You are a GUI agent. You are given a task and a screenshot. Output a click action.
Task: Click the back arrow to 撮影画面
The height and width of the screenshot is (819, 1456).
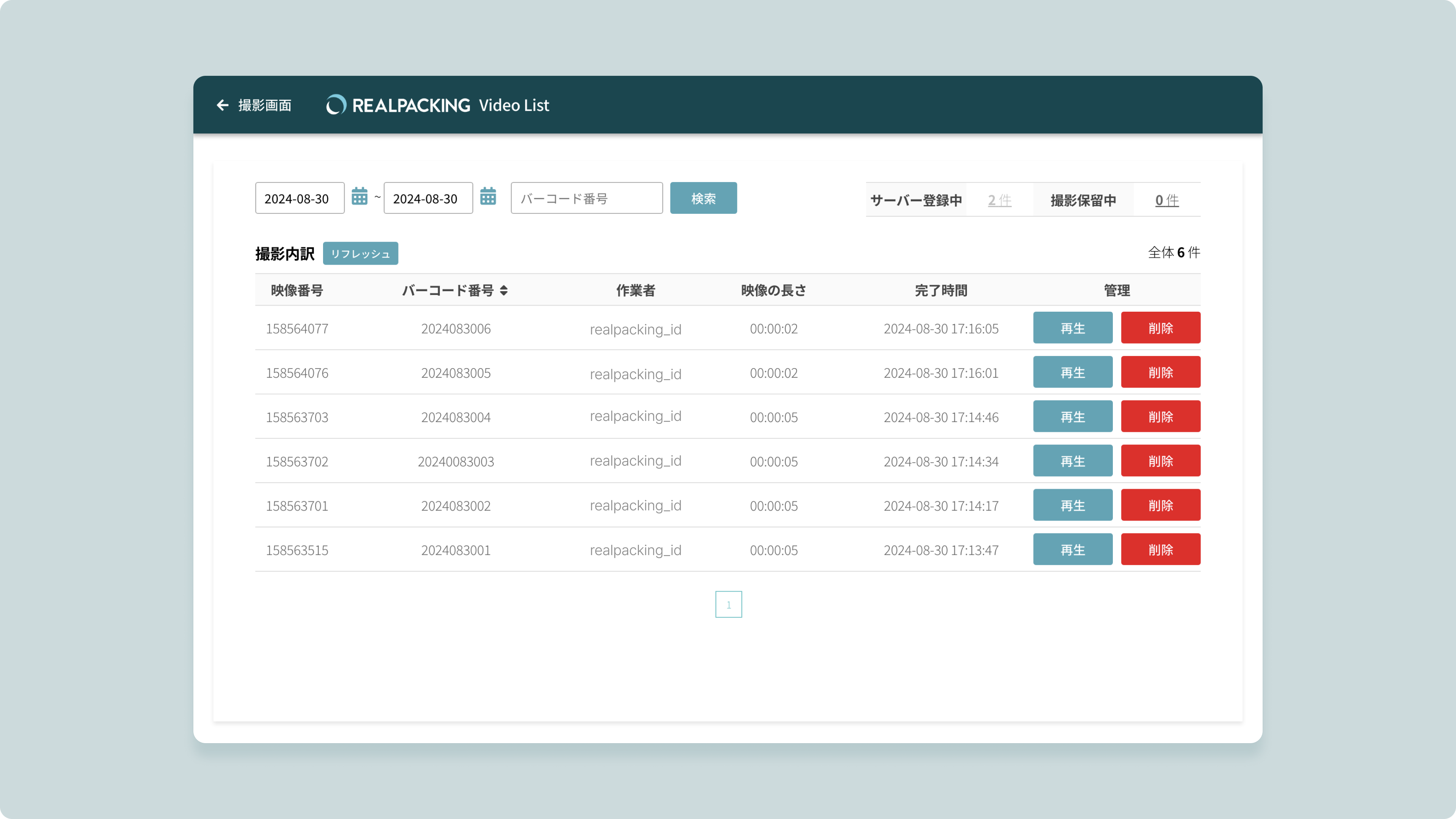(223, 105)
